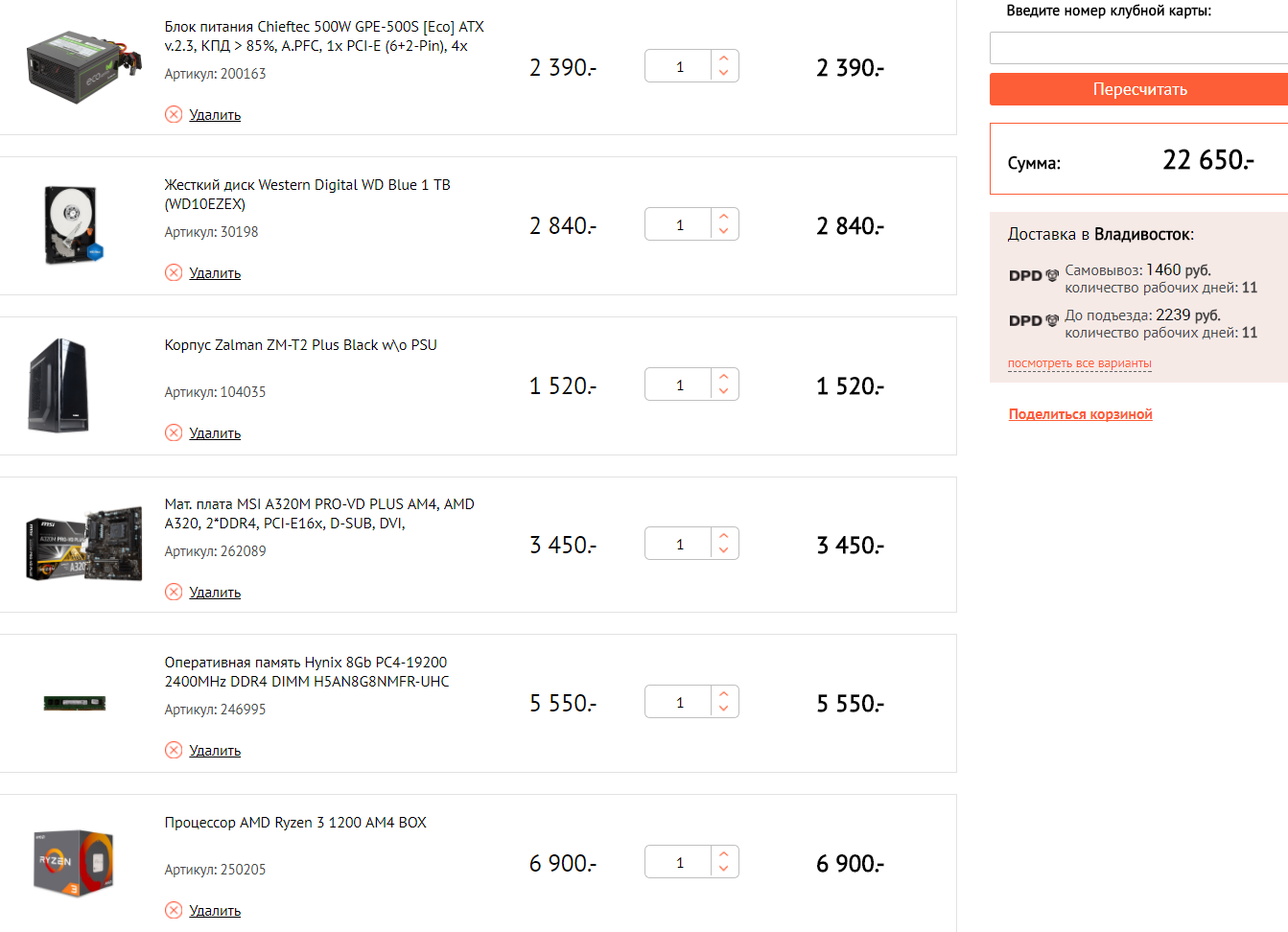Viewport: 1288px width, 932px height.
Task: Increase quantity of Zalman ZM-T2 case
Action: [x=724, y=377]
